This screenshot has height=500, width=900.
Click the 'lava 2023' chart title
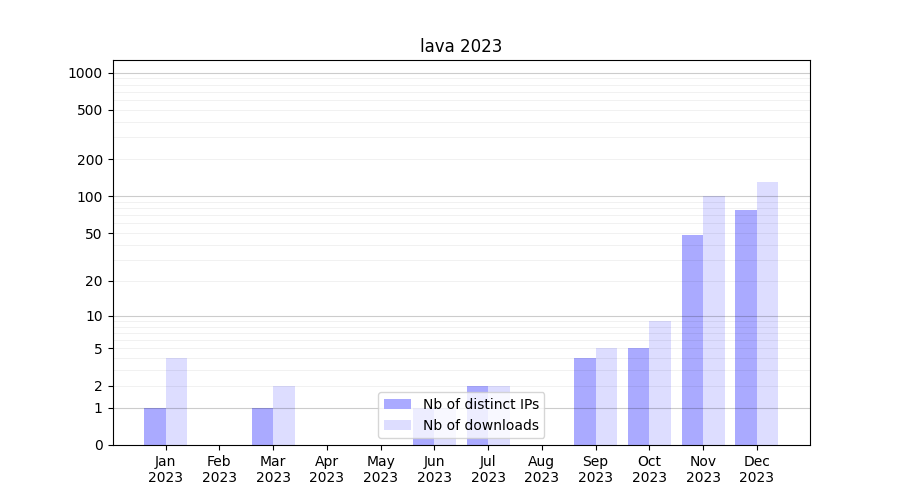[461, 46]
